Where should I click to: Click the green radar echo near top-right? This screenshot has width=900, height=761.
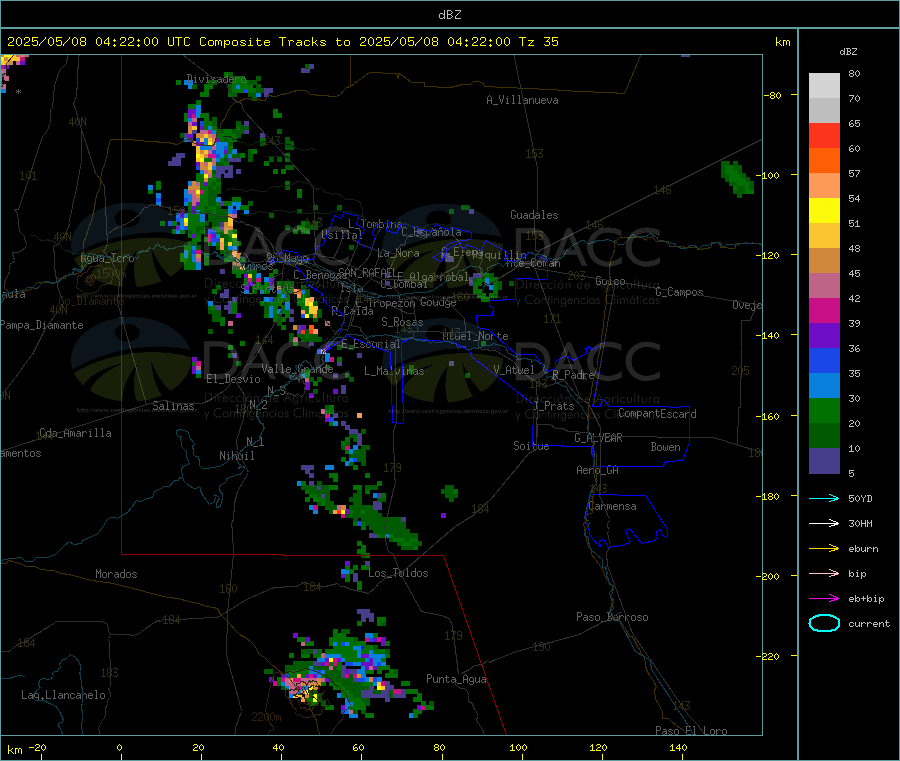tap(737, 178)
